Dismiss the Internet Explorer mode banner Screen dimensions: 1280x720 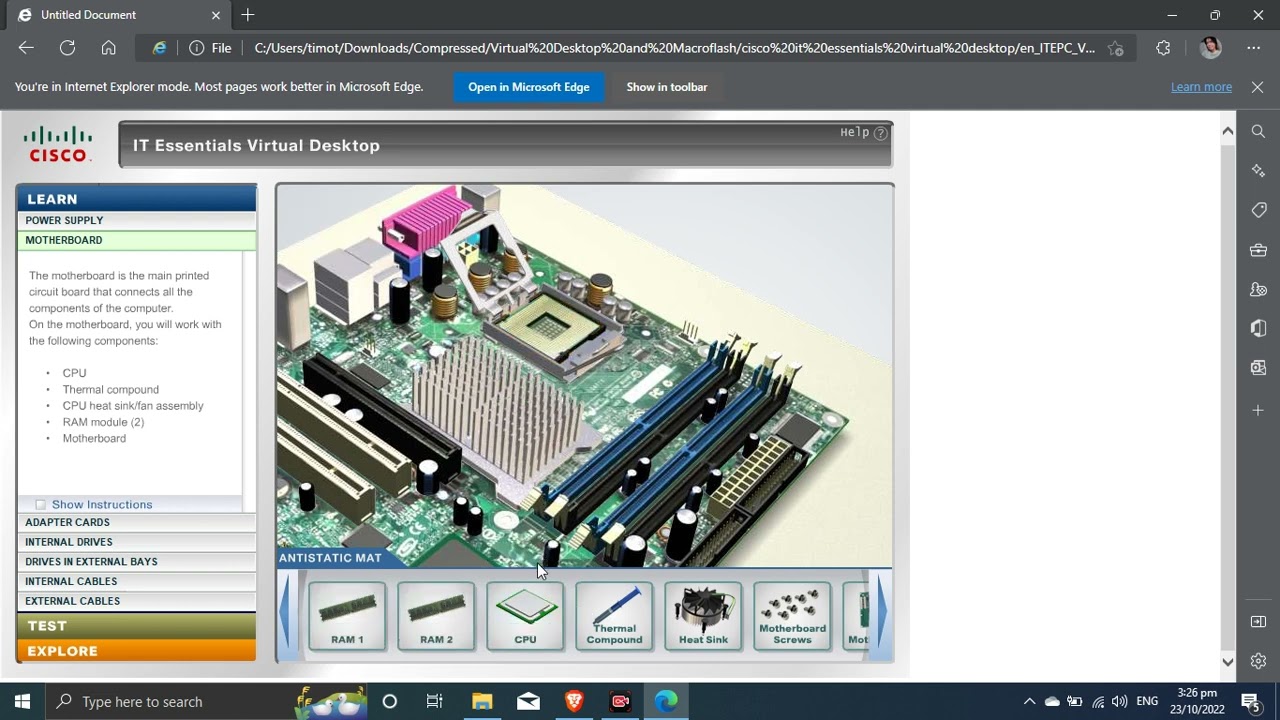pyautogui.click(x=1258, y=87)
